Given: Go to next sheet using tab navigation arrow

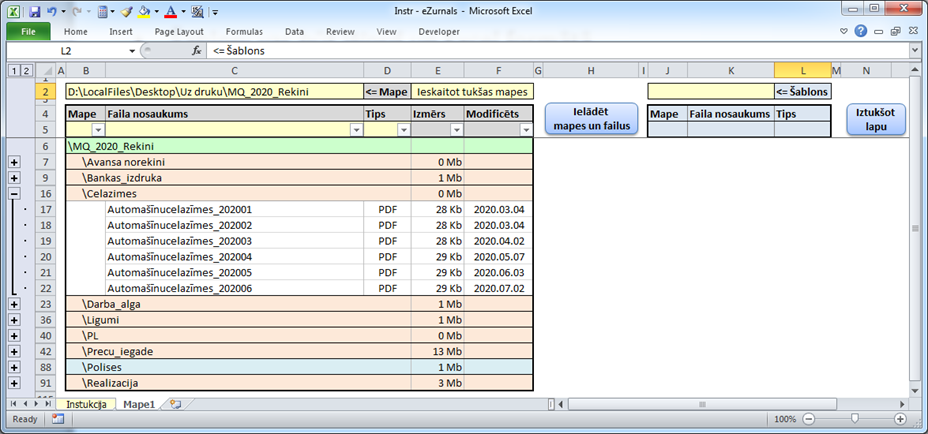Looking at the screenshot, I should point(37,404).
